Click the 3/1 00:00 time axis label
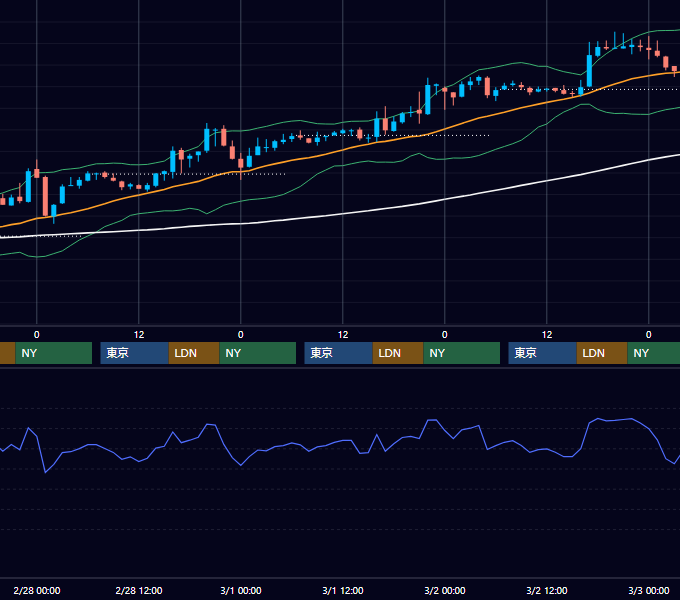The image size is (680, 600). pyautogui.click(x=241, y=590)
